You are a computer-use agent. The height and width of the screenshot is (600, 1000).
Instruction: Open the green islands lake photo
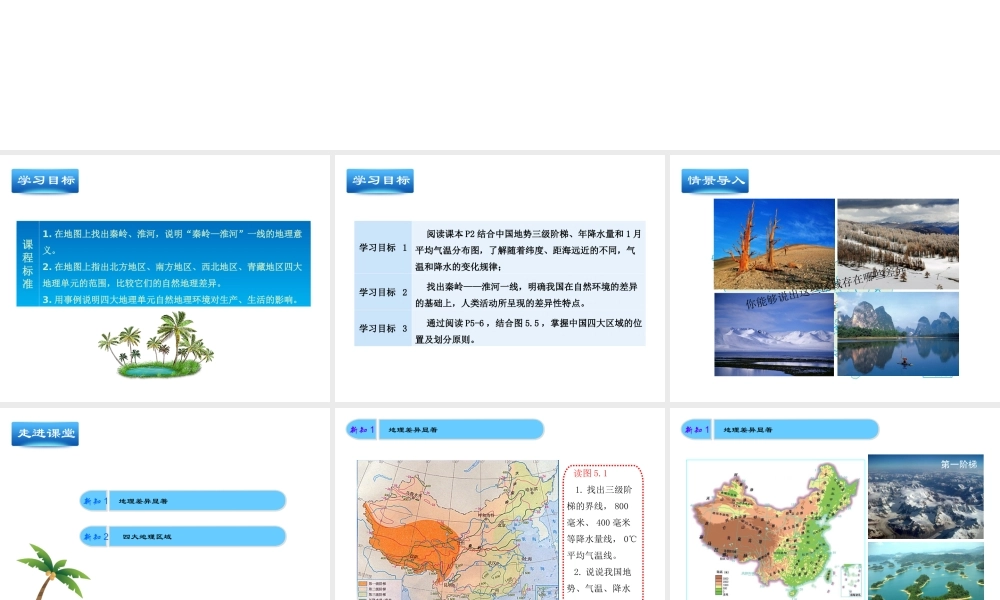tap(925, 571)
